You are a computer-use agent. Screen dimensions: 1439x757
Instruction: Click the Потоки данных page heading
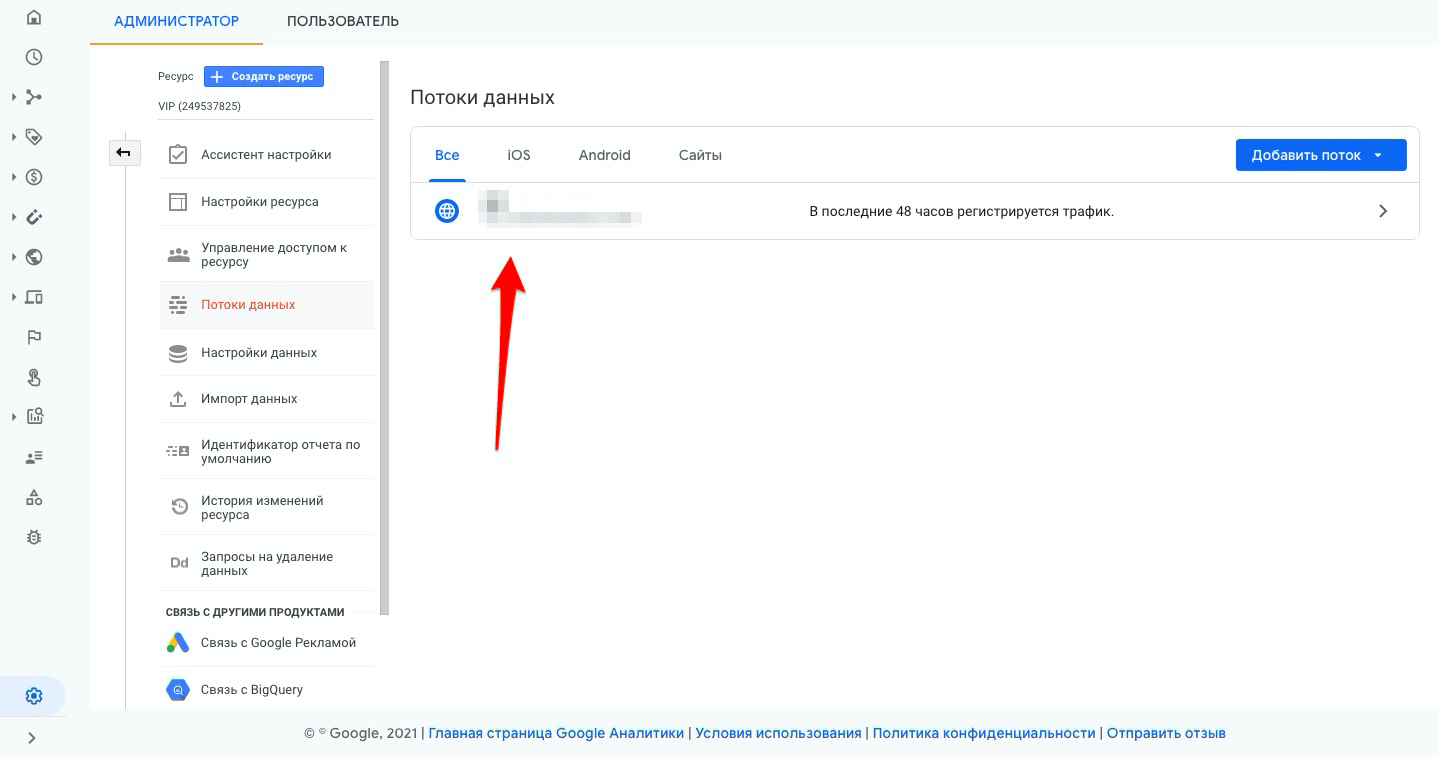482,98
